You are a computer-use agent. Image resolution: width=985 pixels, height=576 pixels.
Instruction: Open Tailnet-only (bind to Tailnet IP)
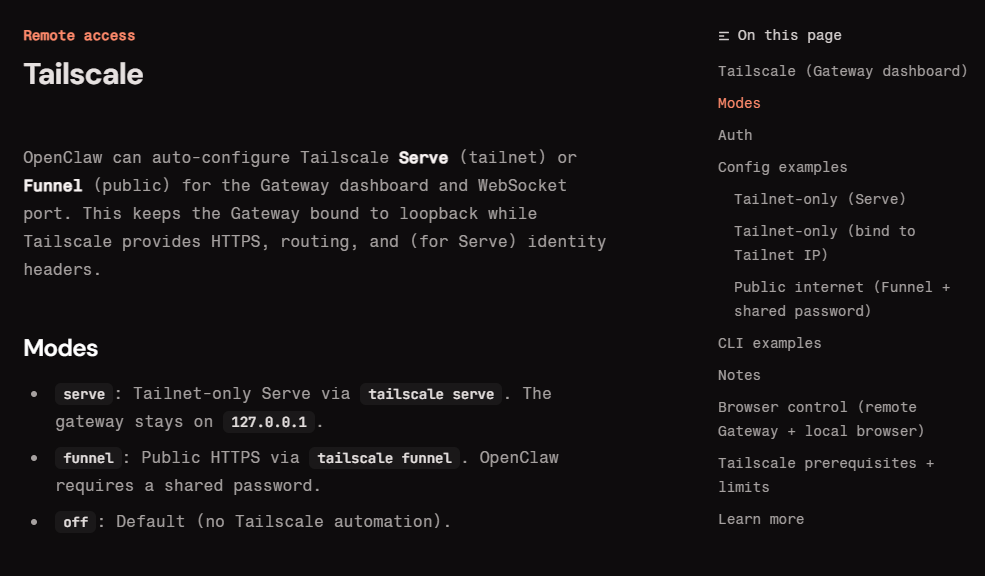point(824,243)
